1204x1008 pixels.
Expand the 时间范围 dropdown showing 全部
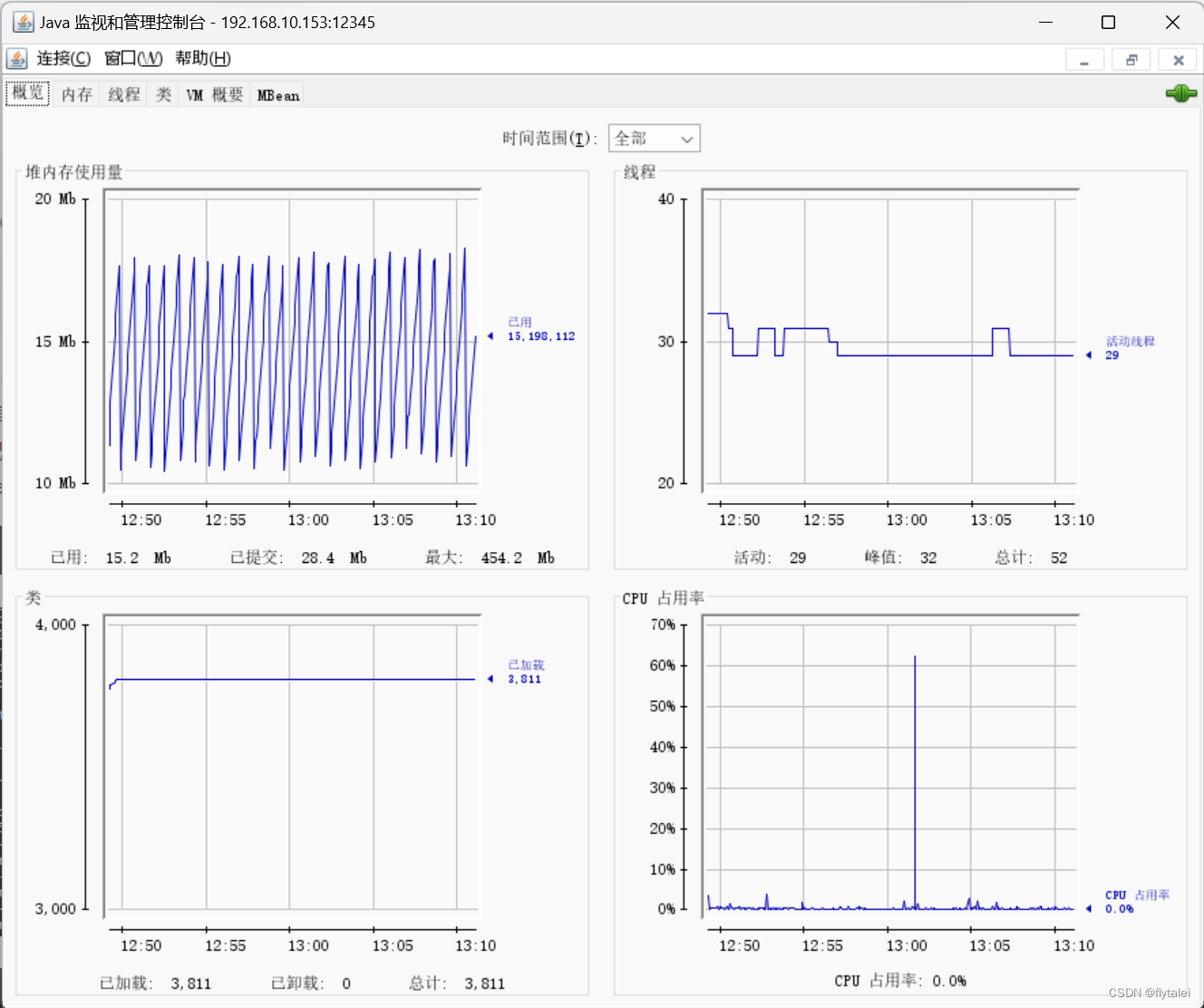coord(655,139)
